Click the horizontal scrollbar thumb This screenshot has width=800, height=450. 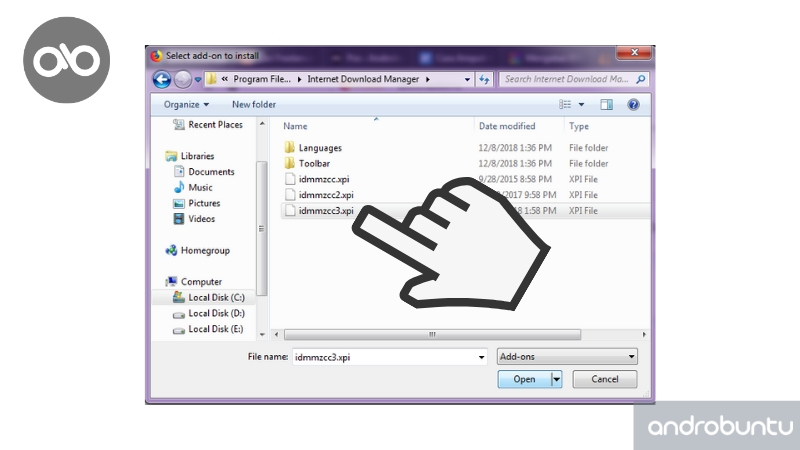pyautogui.click(x=432, y=335)
